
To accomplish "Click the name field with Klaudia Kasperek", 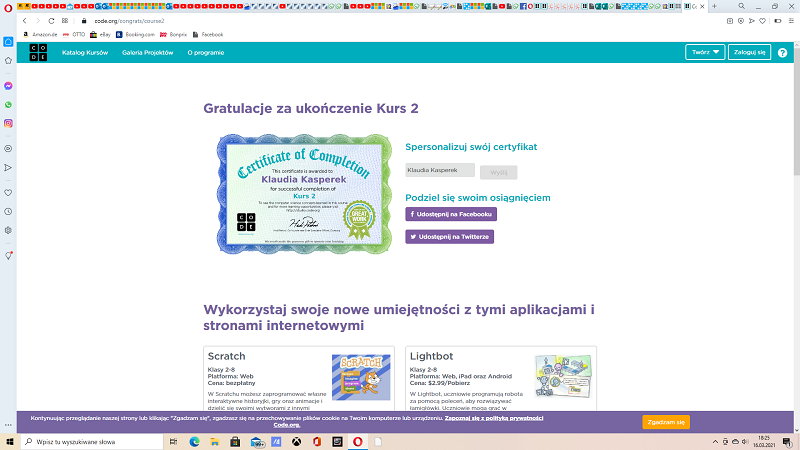I will (440, 171).
